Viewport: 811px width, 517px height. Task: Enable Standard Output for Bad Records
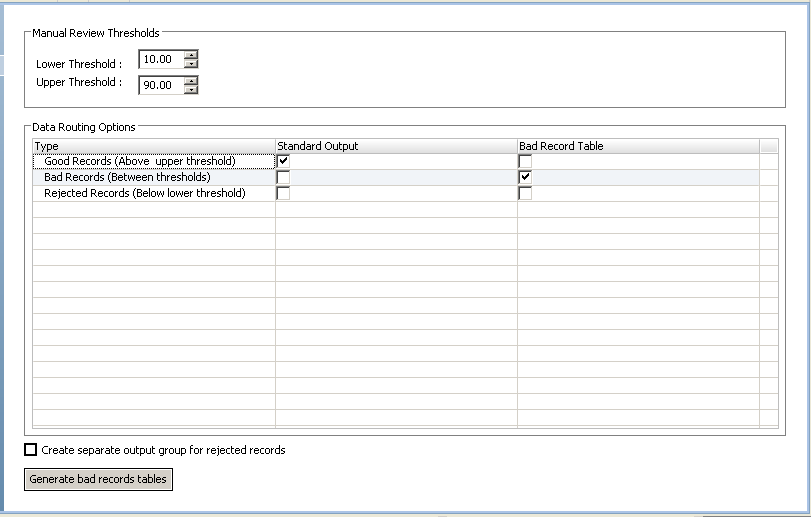pyautogui.click(x=283, y=177)
